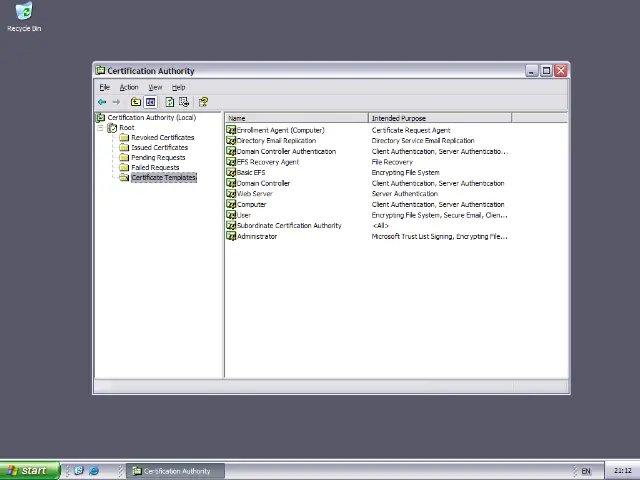The width and height of the screenshot is (640, 480).
Task: Select the Failed Requests tree label
Action: coord(155,167)
